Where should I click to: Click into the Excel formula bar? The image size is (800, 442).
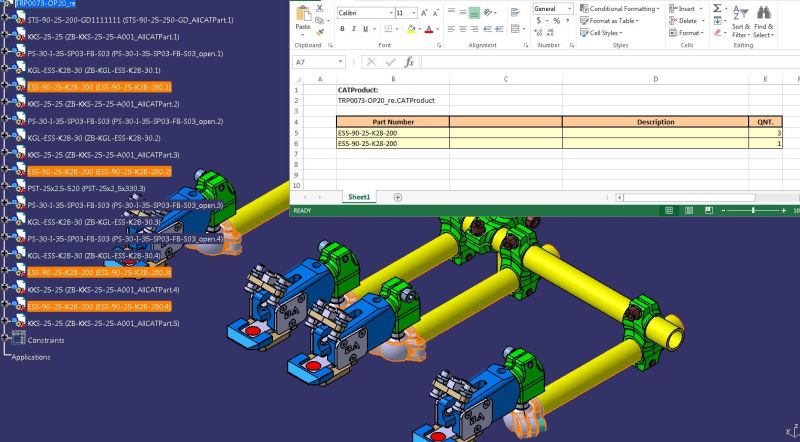click(x=610, y=62)
